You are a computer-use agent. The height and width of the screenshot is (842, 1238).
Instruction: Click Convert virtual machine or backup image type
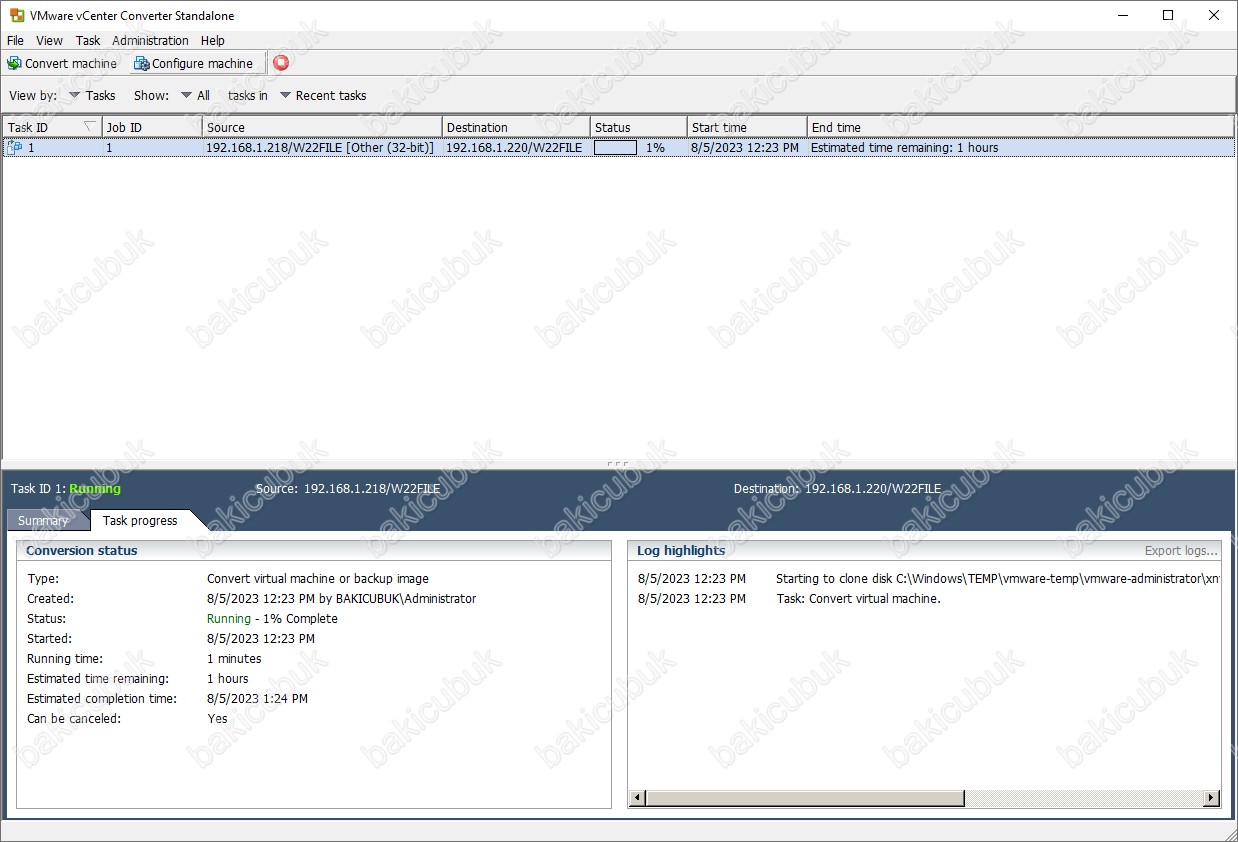tap(318, 579)
